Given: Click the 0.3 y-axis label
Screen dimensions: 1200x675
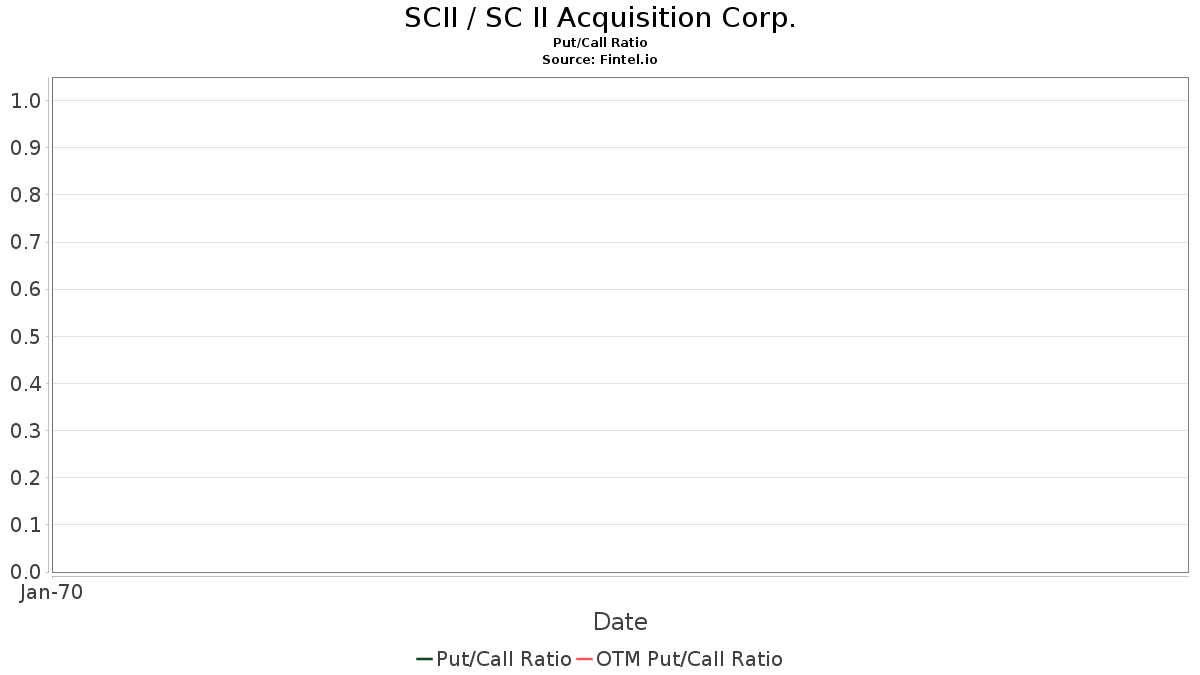Looking at the screenshot, I should [25, 431].
